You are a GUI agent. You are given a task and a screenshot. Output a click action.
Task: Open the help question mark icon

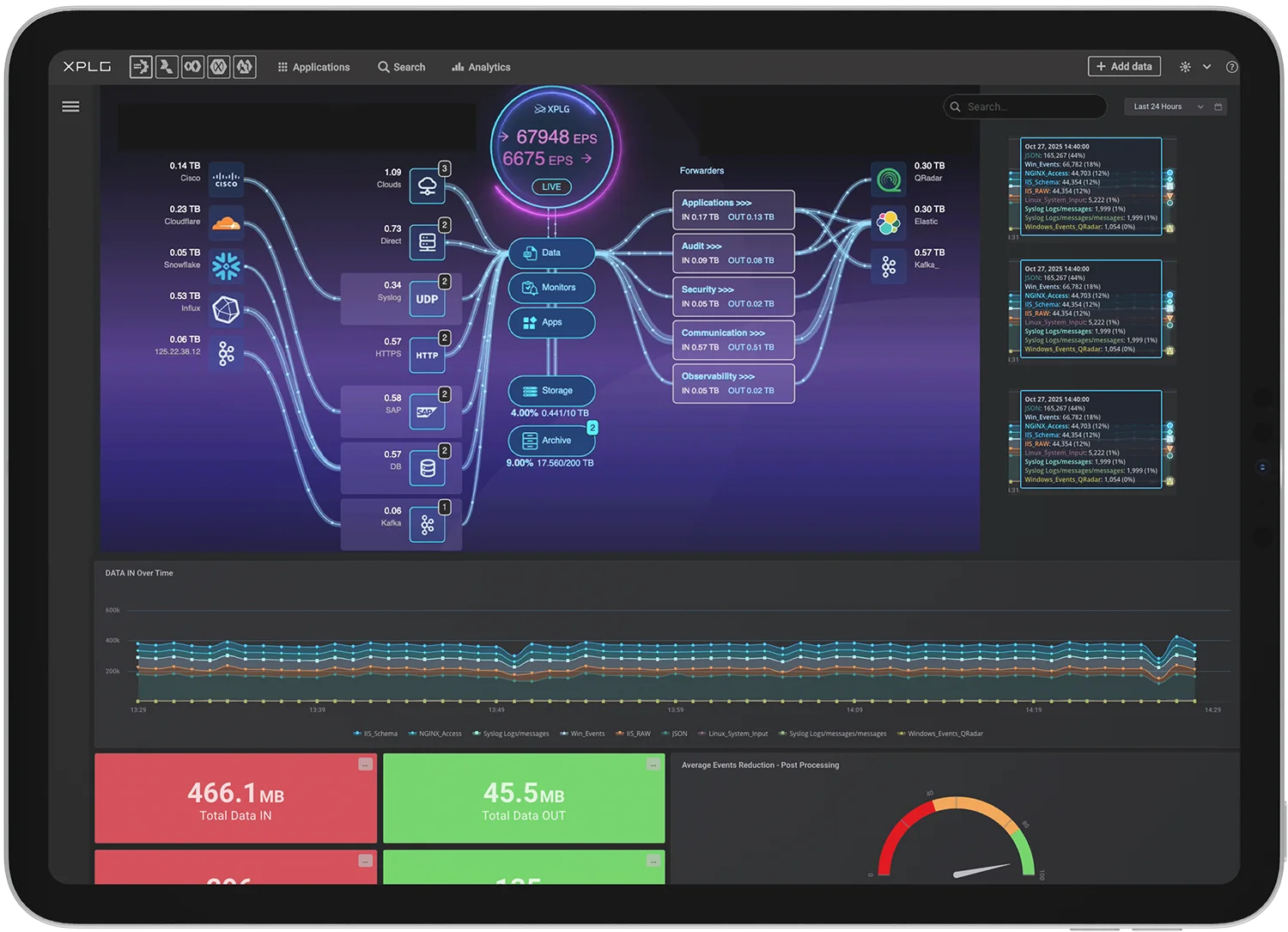click(1232, 67)
